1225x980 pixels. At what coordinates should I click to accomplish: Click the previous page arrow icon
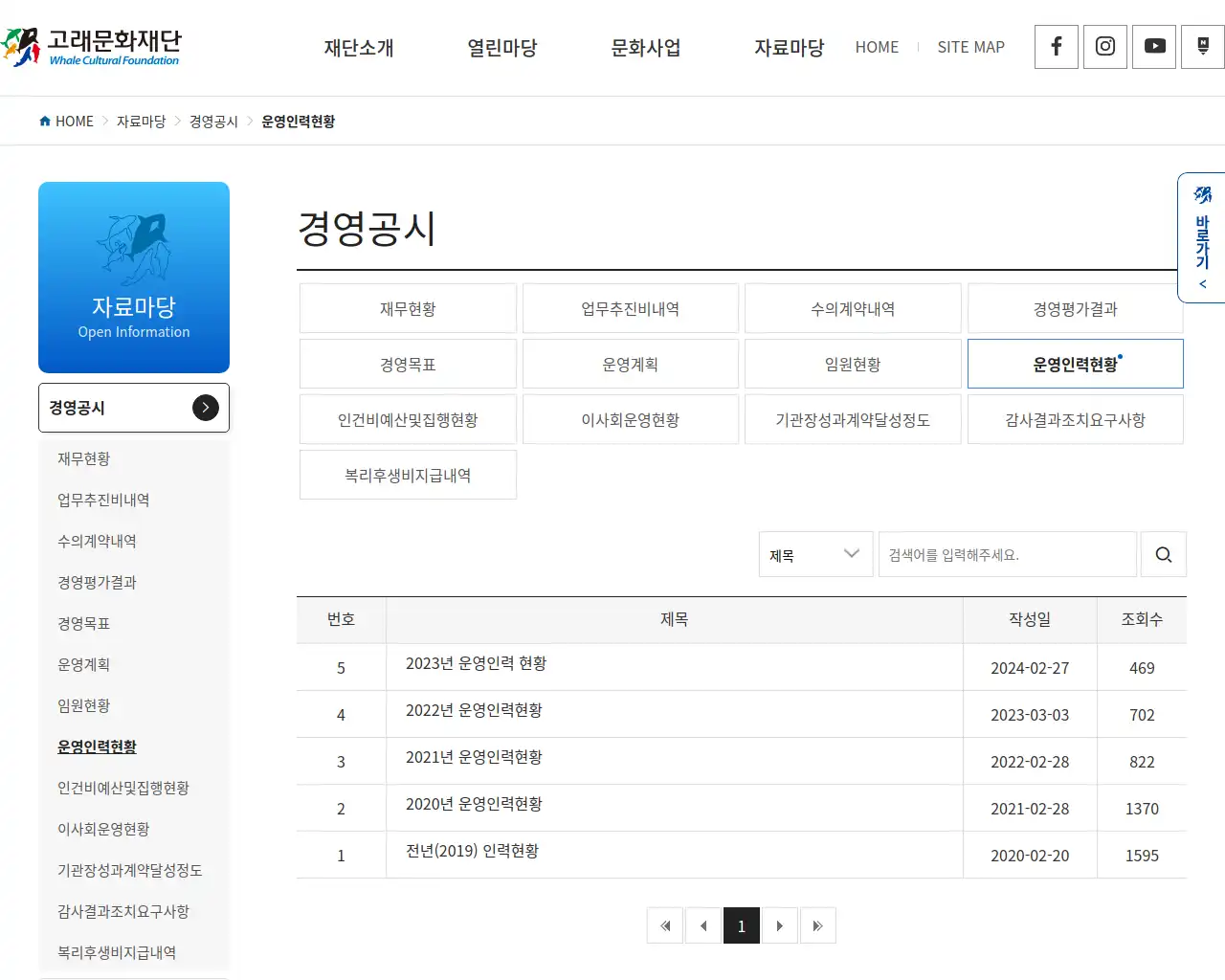703,924
